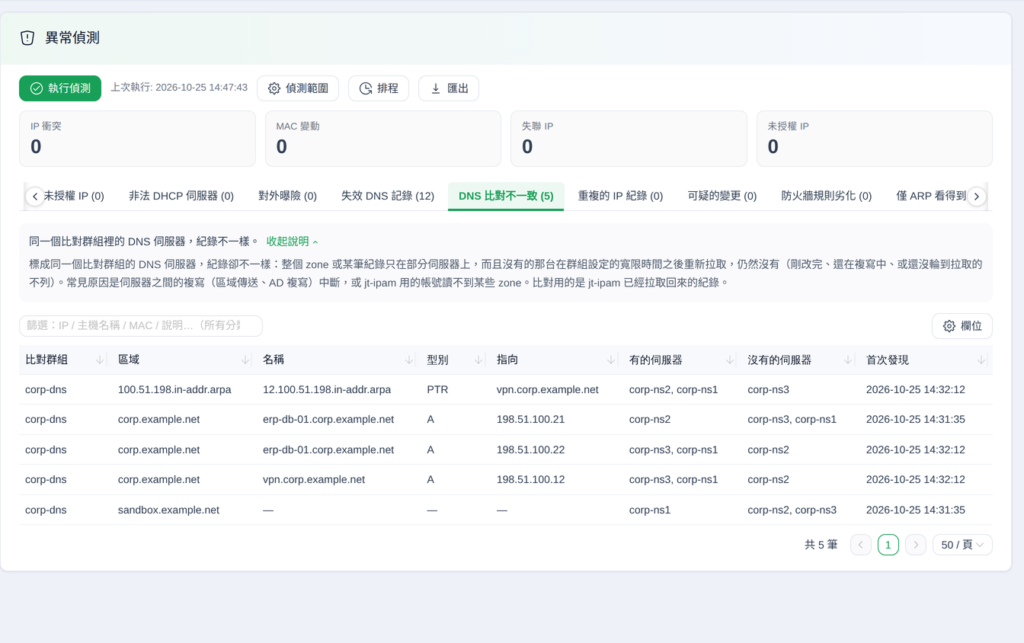Go to the previous page arrow
Image resolution: width=1024 pixels, height=643 pixels.
861,544
